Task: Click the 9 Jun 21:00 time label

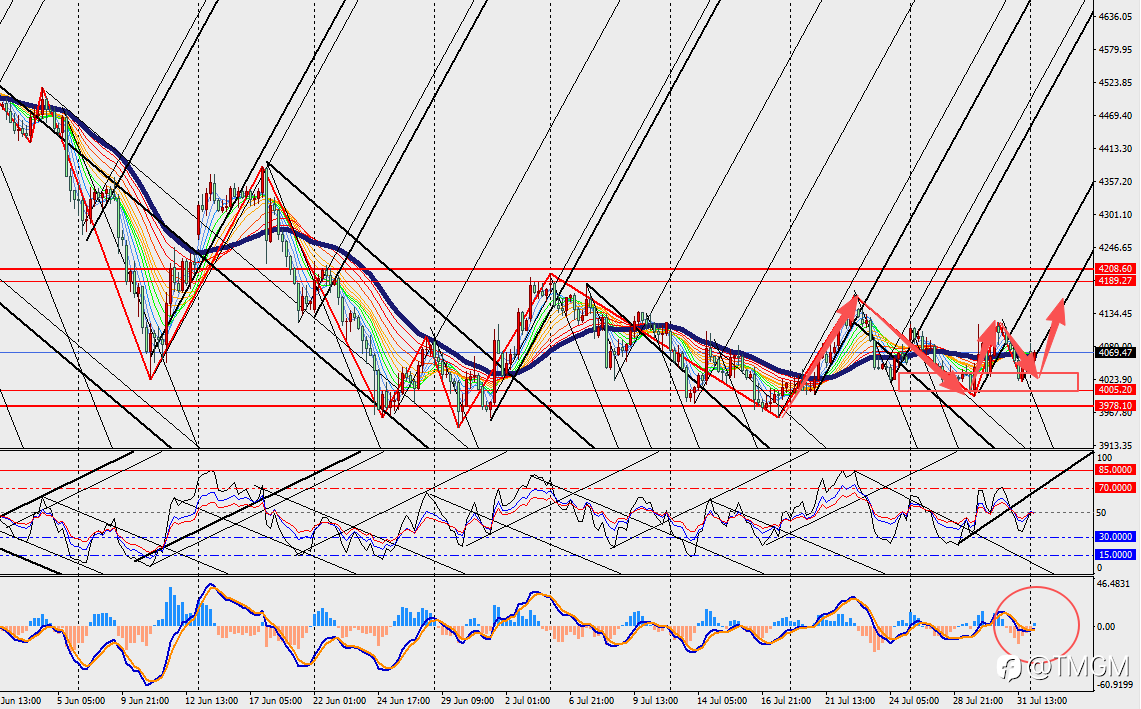Action: [146, 701]
